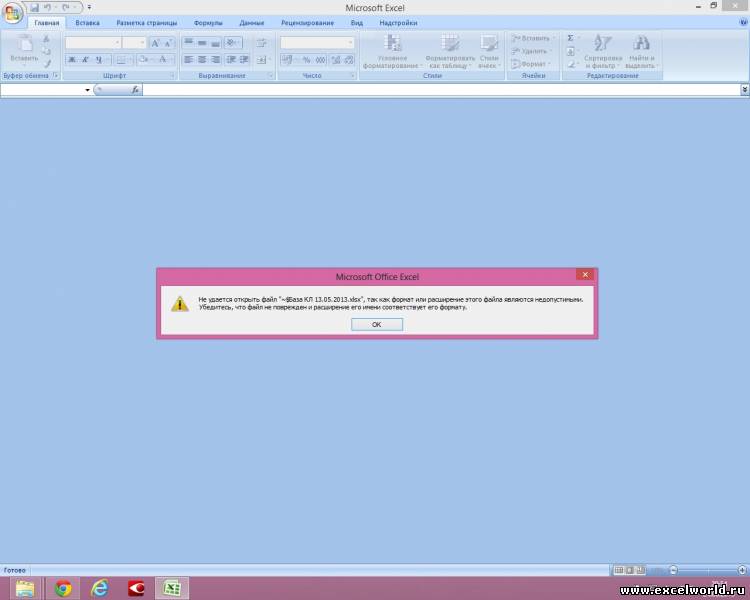Open the Разметка страницы tab
Screen dimensions: 750x600
[x=146, y=23]
